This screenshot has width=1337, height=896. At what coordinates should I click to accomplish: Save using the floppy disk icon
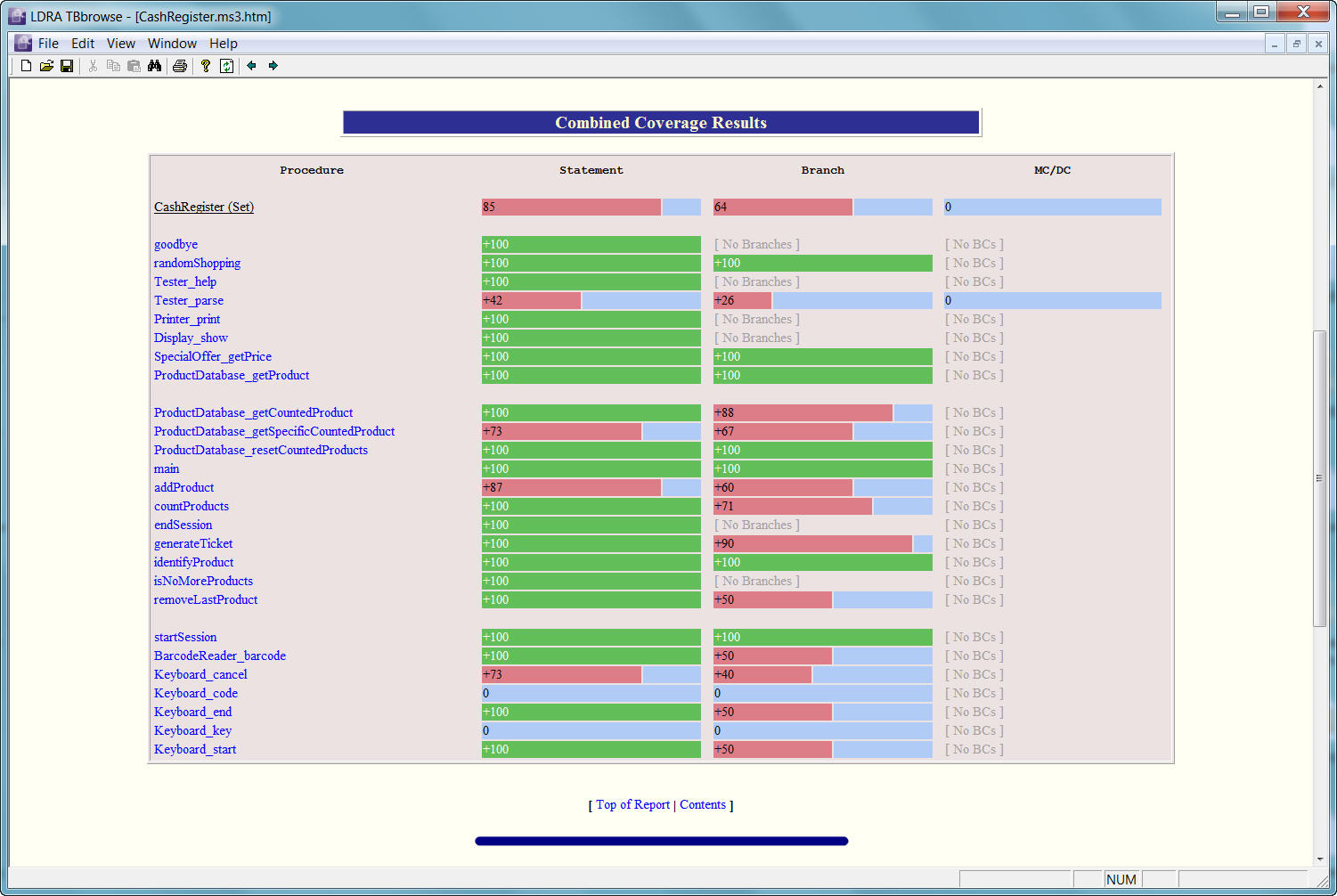(x=67, y=66)
